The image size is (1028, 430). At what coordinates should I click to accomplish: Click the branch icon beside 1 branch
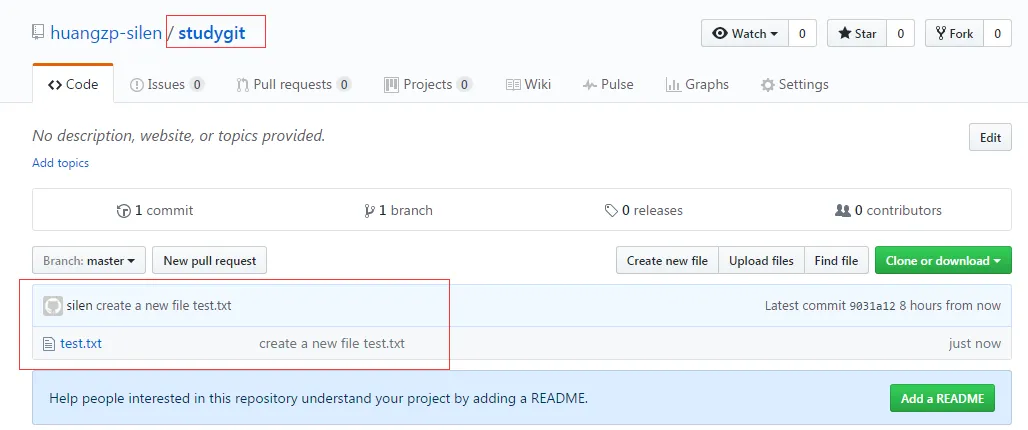click(x=369, y=211)
